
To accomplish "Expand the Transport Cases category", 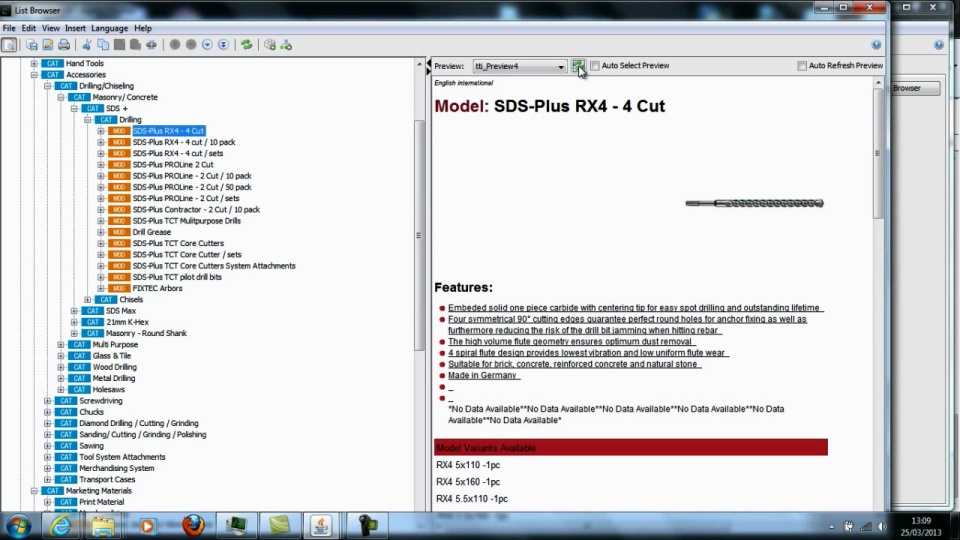I will pyautogui.click(x=48, y=479).
